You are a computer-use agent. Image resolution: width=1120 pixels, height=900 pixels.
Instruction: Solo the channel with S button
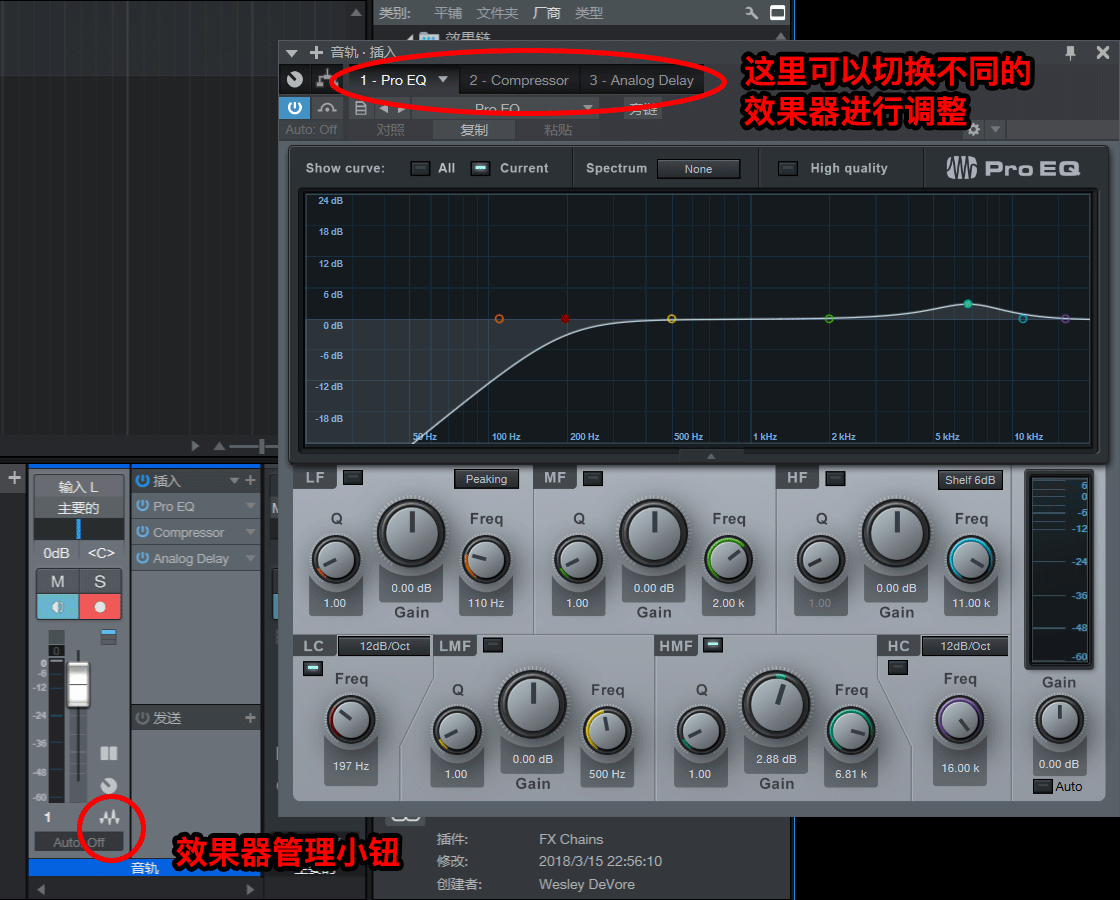[100, 581]
